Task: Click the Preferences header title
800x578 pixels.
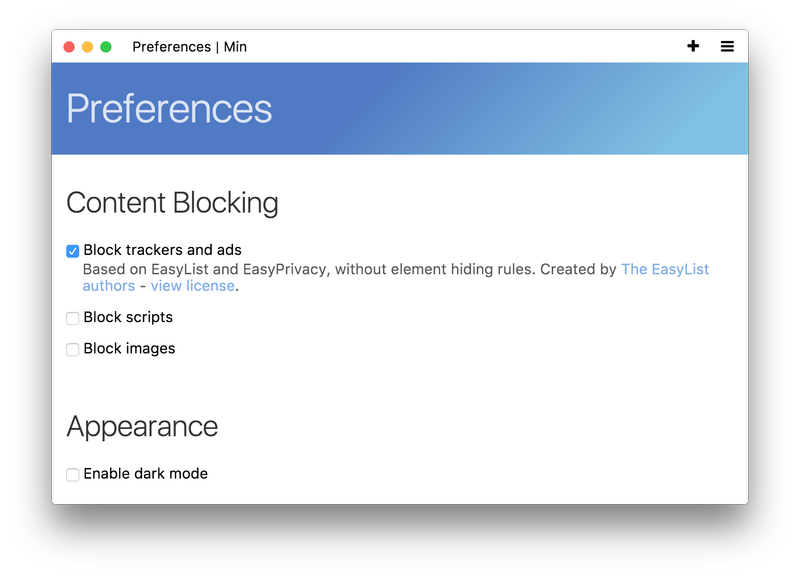Action: point(169,108)
